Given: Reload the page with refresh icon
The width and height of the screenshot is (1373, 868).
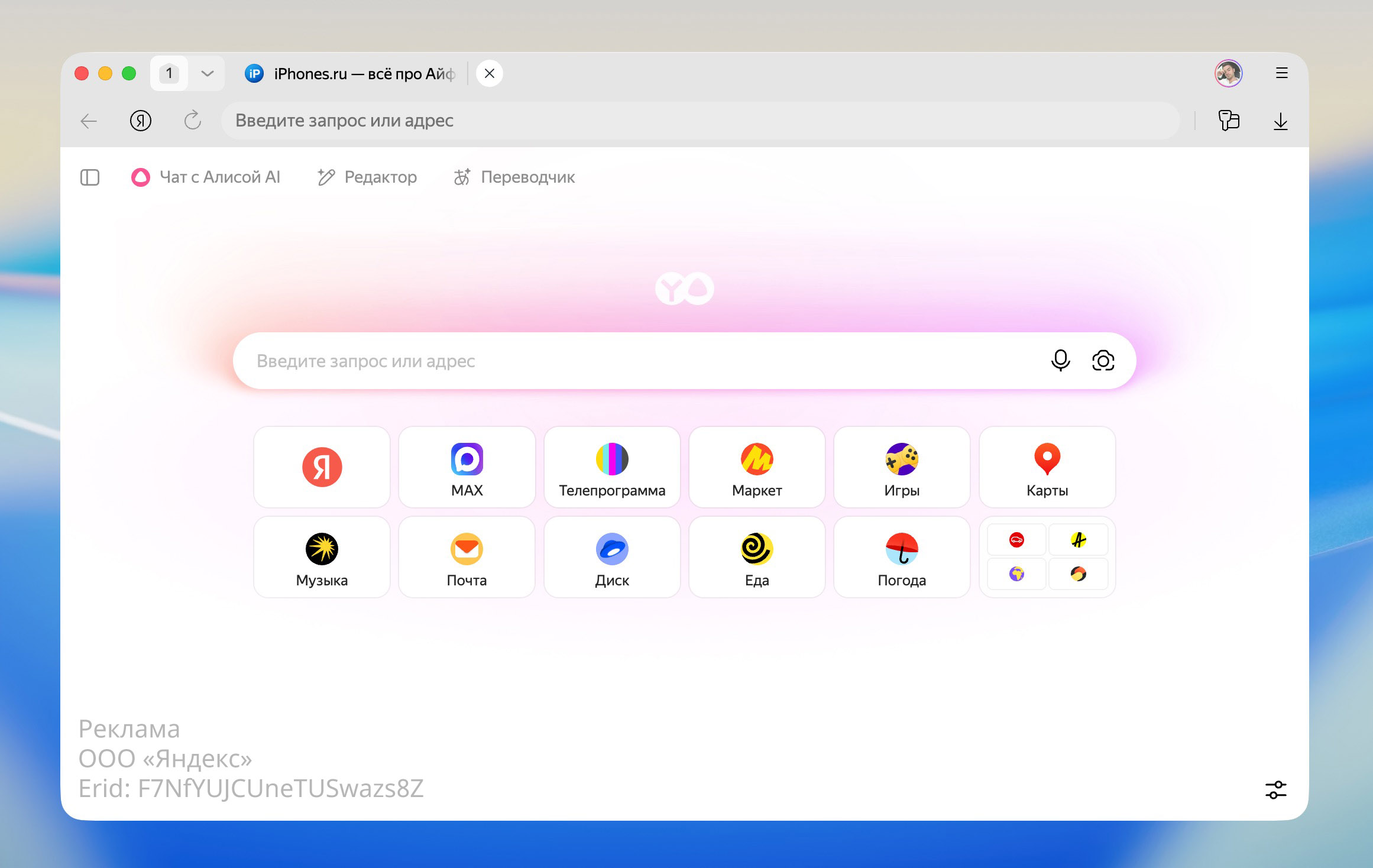Looking at the screenshot, I should (192, 121).
